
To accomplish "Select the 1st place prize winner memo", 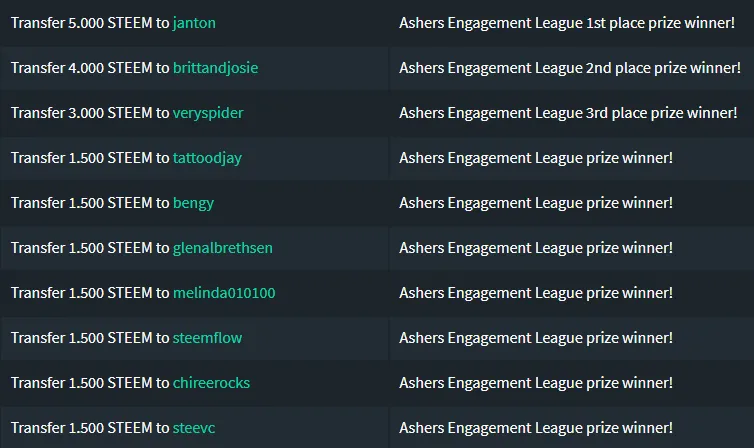I will click(567, 23).
